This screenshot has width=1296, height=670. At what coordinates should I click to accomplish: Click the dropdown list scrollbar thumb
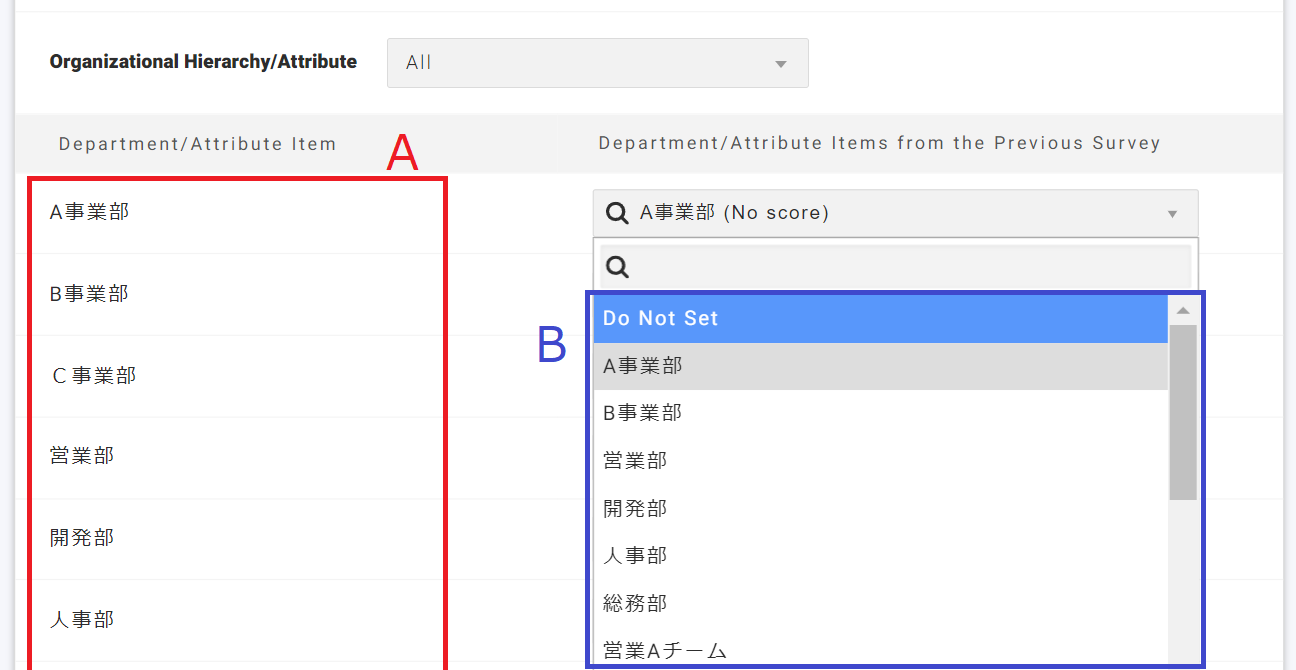pos(1183,410)
